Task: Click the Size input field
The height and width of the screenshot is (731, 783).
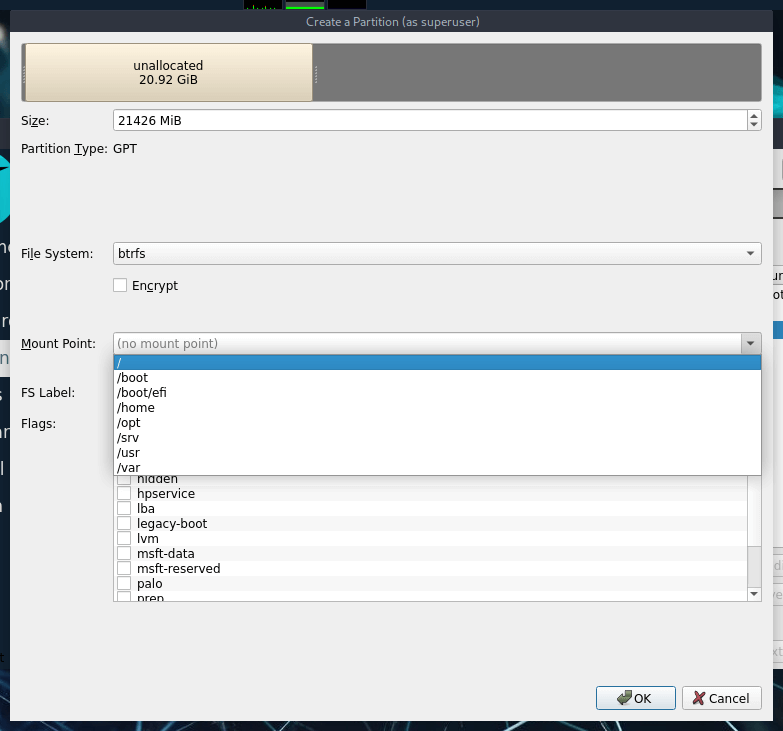Action: pyautogui.click(x=428, y=120)
